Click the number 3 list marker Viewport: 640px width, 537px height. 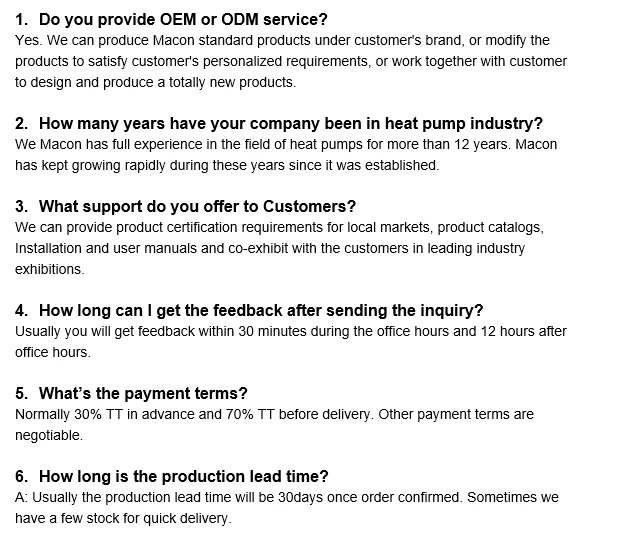pyautogui.click(x=21, y=206)
